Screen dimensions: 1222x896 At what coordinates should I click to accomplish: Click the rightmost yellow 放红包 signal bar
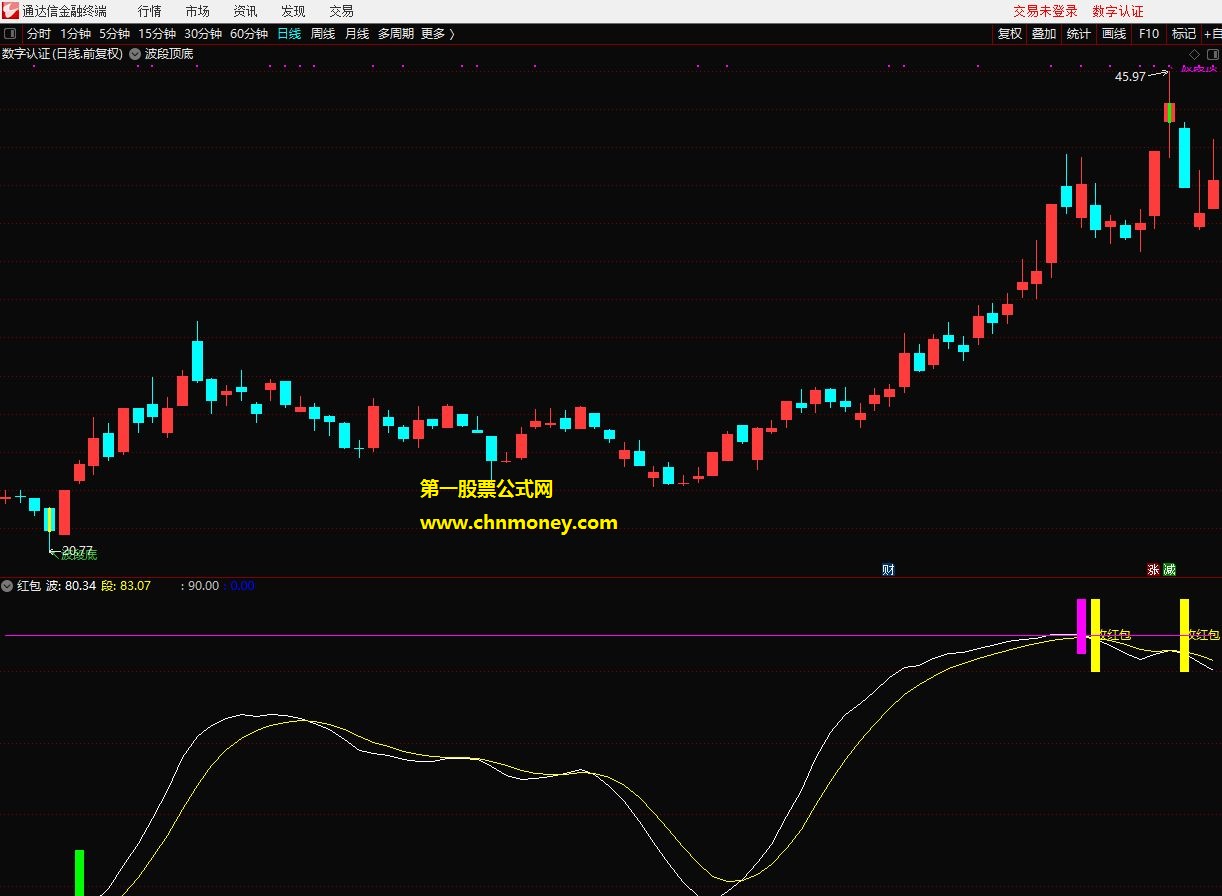(x=1184, y=635)
